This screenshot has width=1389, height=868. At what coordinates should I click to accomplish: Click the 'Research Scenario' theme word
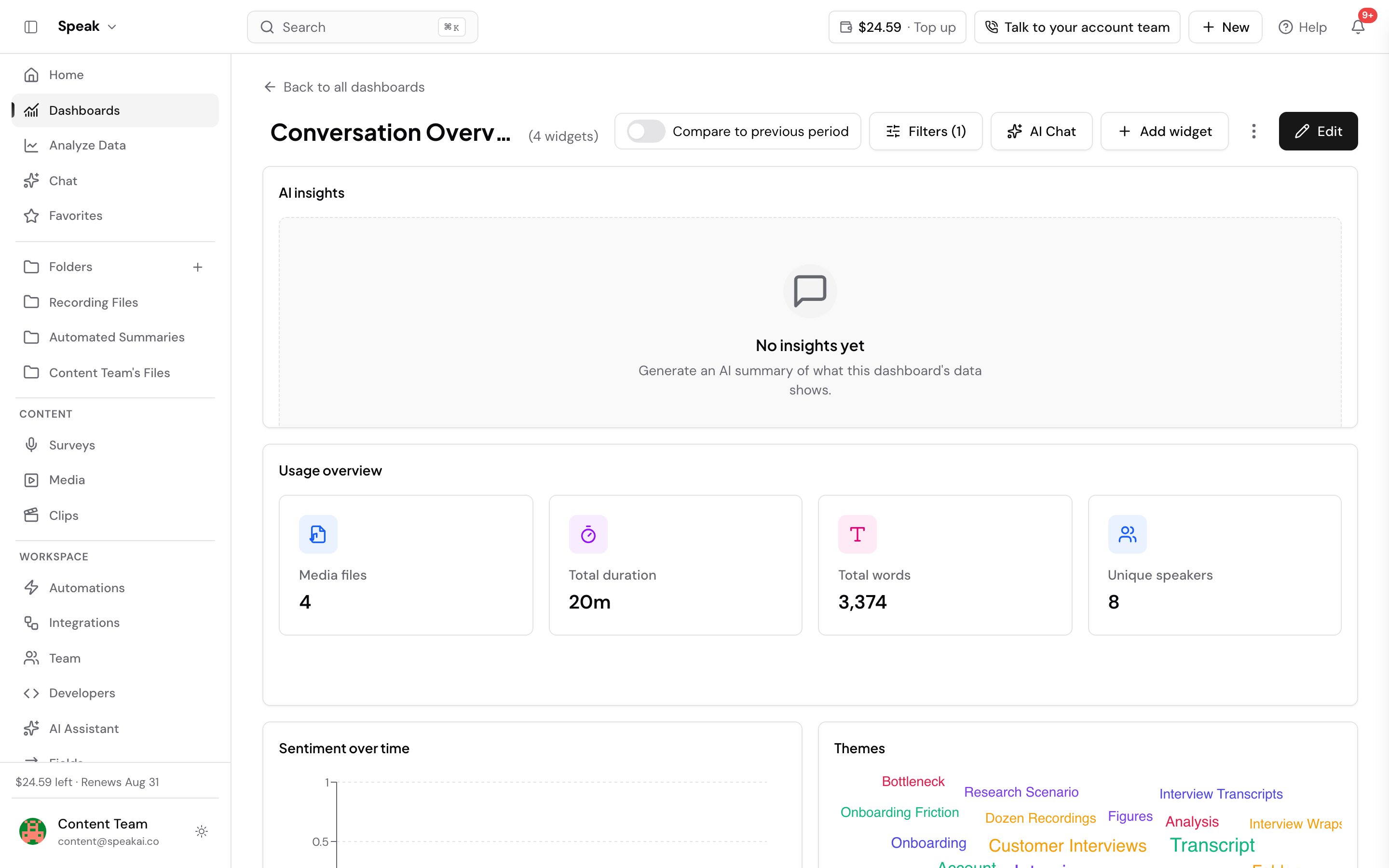pos(1021,792)
